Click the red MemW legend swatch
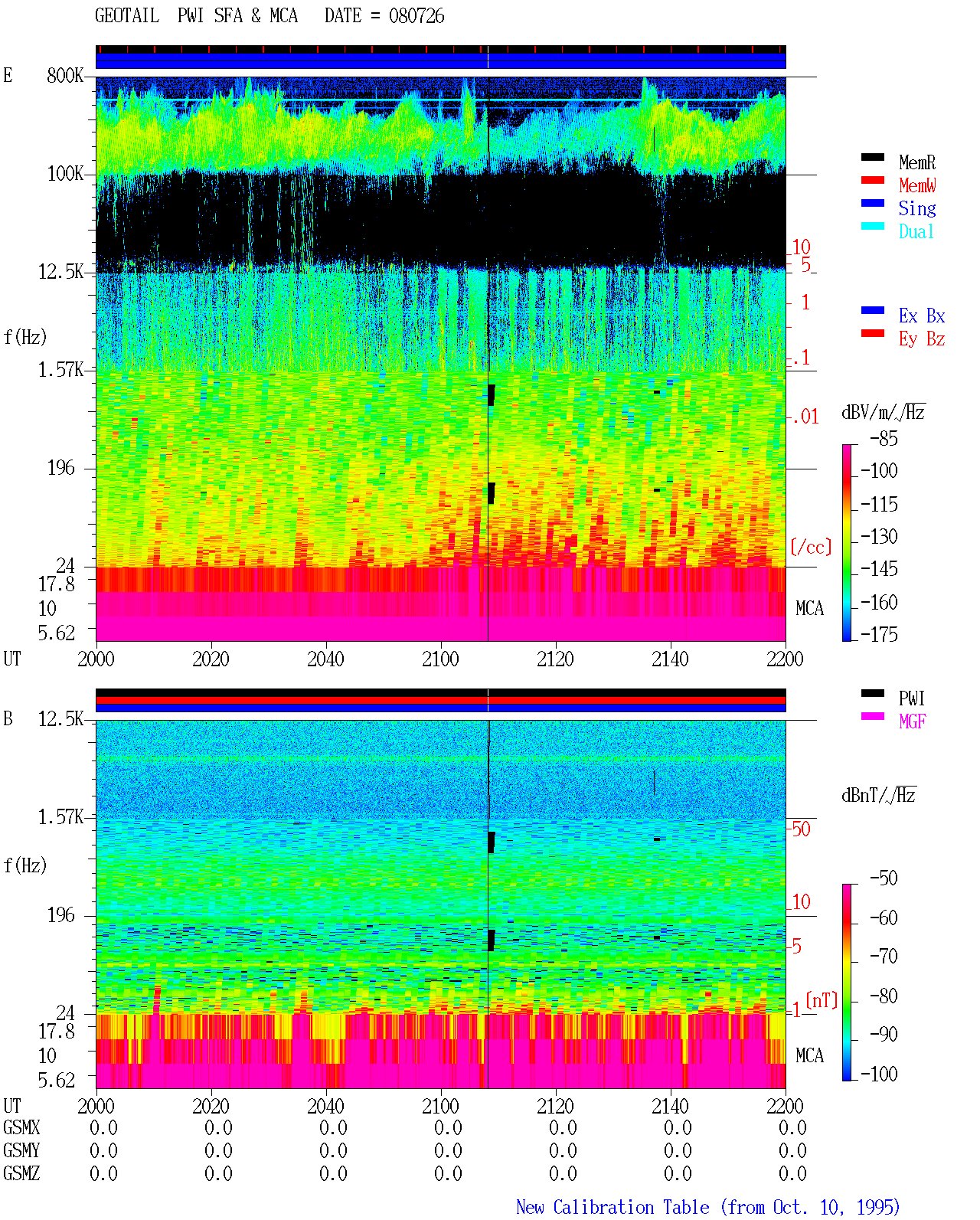The height and width of the screenshot is (1220, 980). pos(873,180)
